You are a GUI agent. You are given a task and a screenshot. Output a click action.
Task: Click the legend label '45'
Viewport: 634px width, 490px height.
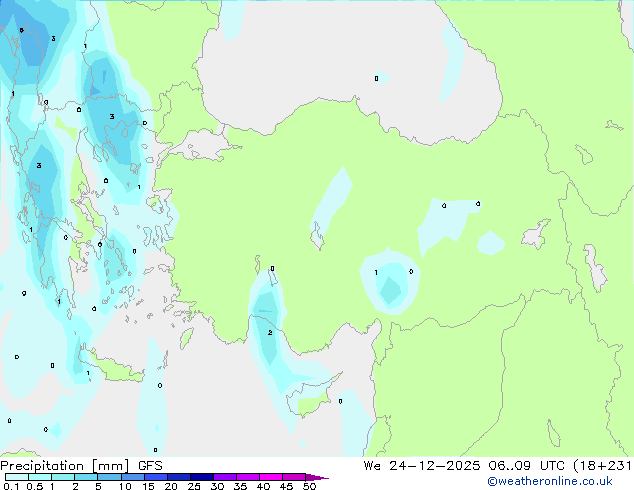coord(286,486)
